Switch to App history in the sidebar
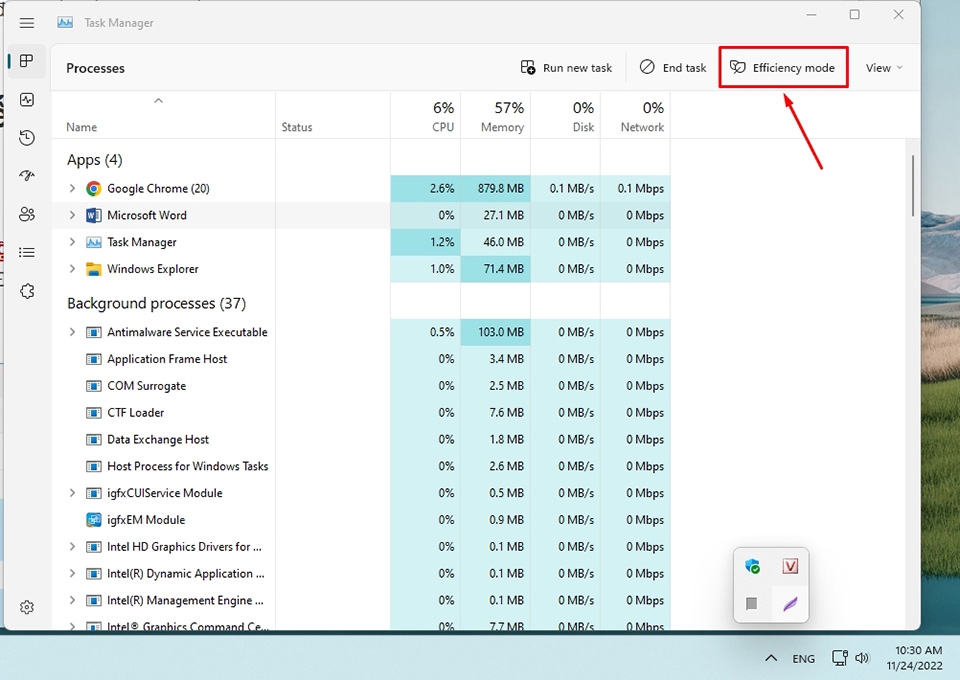Image resolution: width=960 pixels, height=680 pixels. (27, 138)
